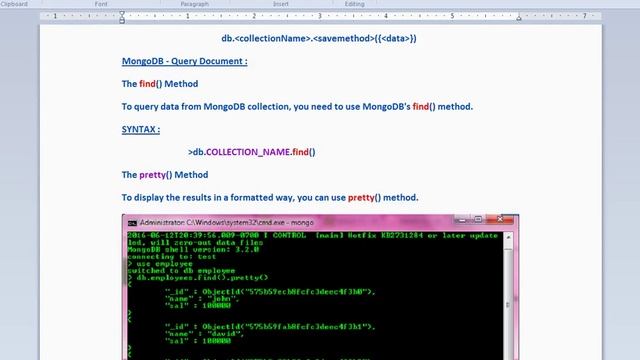Click the red close button of embedded cmd window

(x=500, y=220)
